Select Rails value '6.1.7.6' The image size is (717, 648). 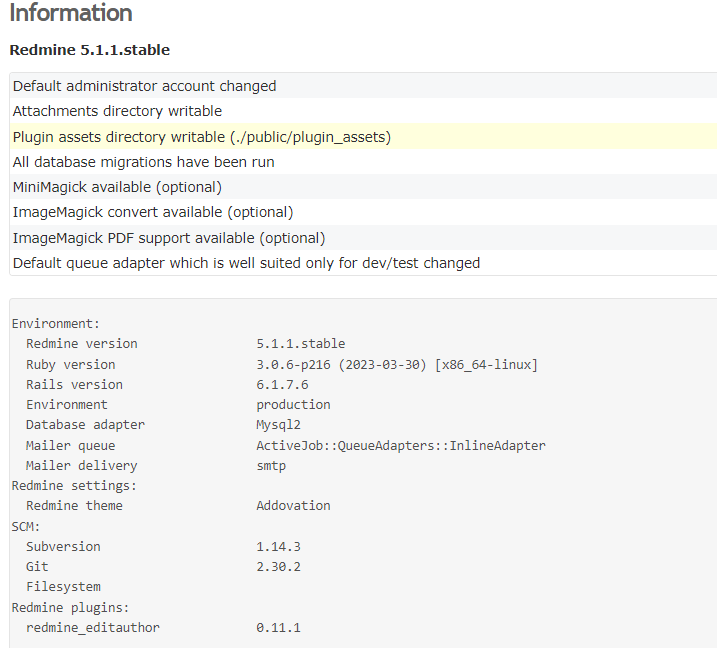(x=282, y=384)
